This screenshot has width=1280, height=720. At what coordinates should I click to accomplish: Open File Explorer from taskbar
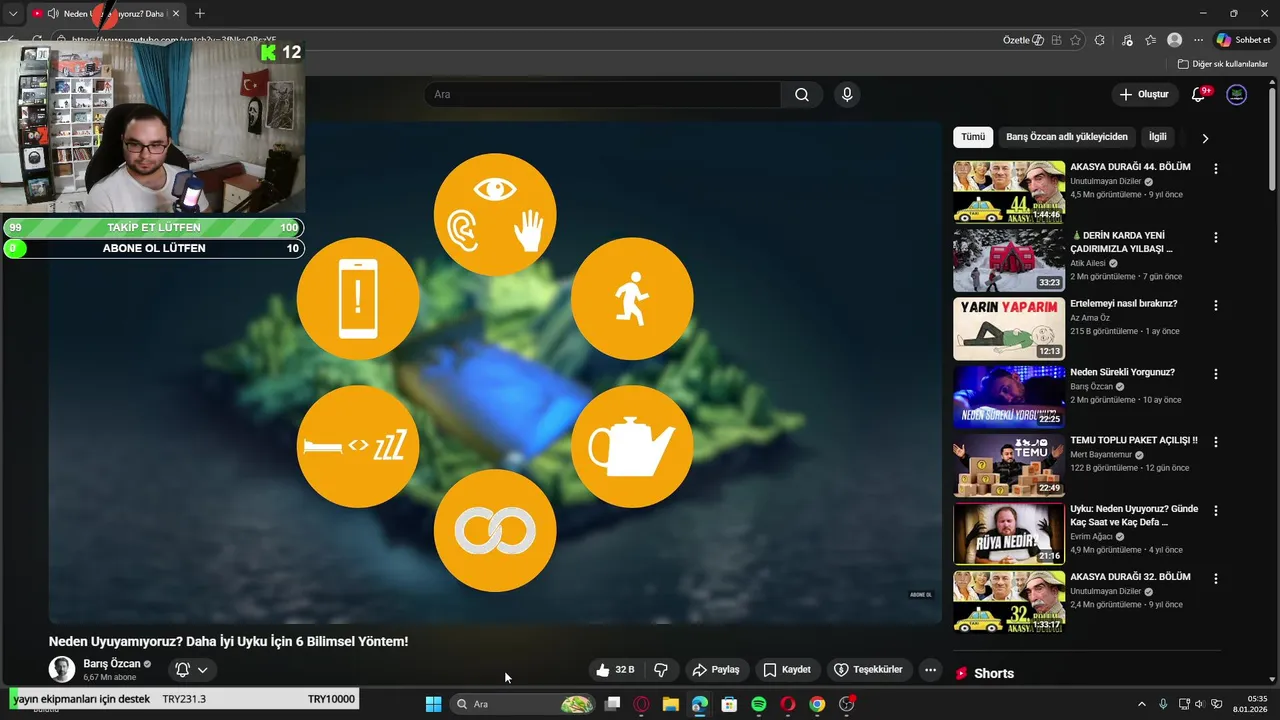pos(671,704)
